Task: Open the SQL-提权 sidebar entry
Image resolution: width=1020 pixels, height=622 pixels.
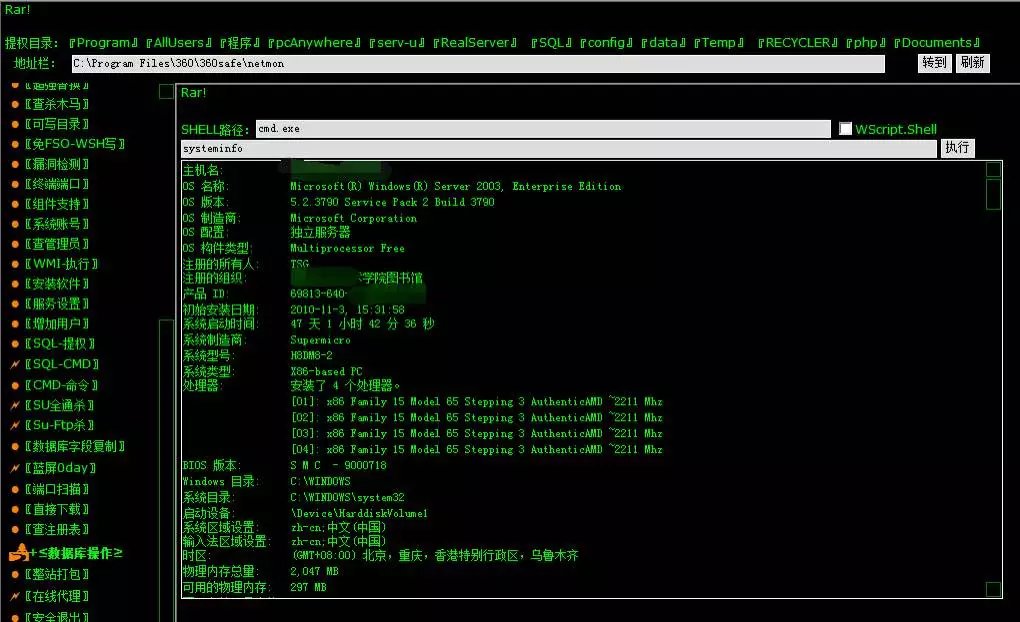Action: (x=60, y=344)
